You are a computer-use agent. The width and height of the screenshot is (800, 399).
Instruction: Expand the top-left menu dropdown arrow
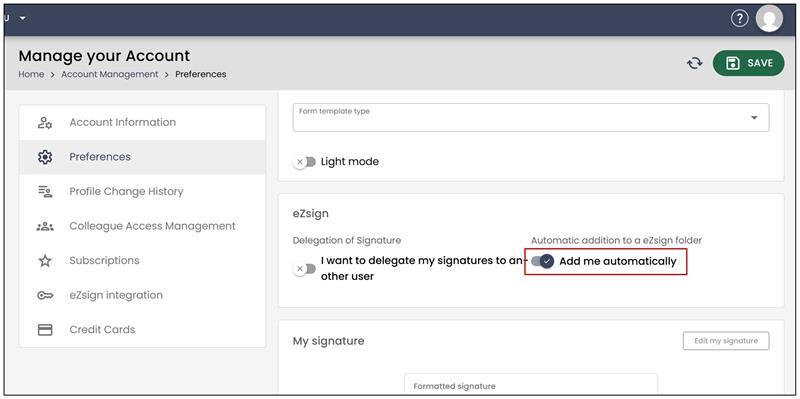coord(22,18)
